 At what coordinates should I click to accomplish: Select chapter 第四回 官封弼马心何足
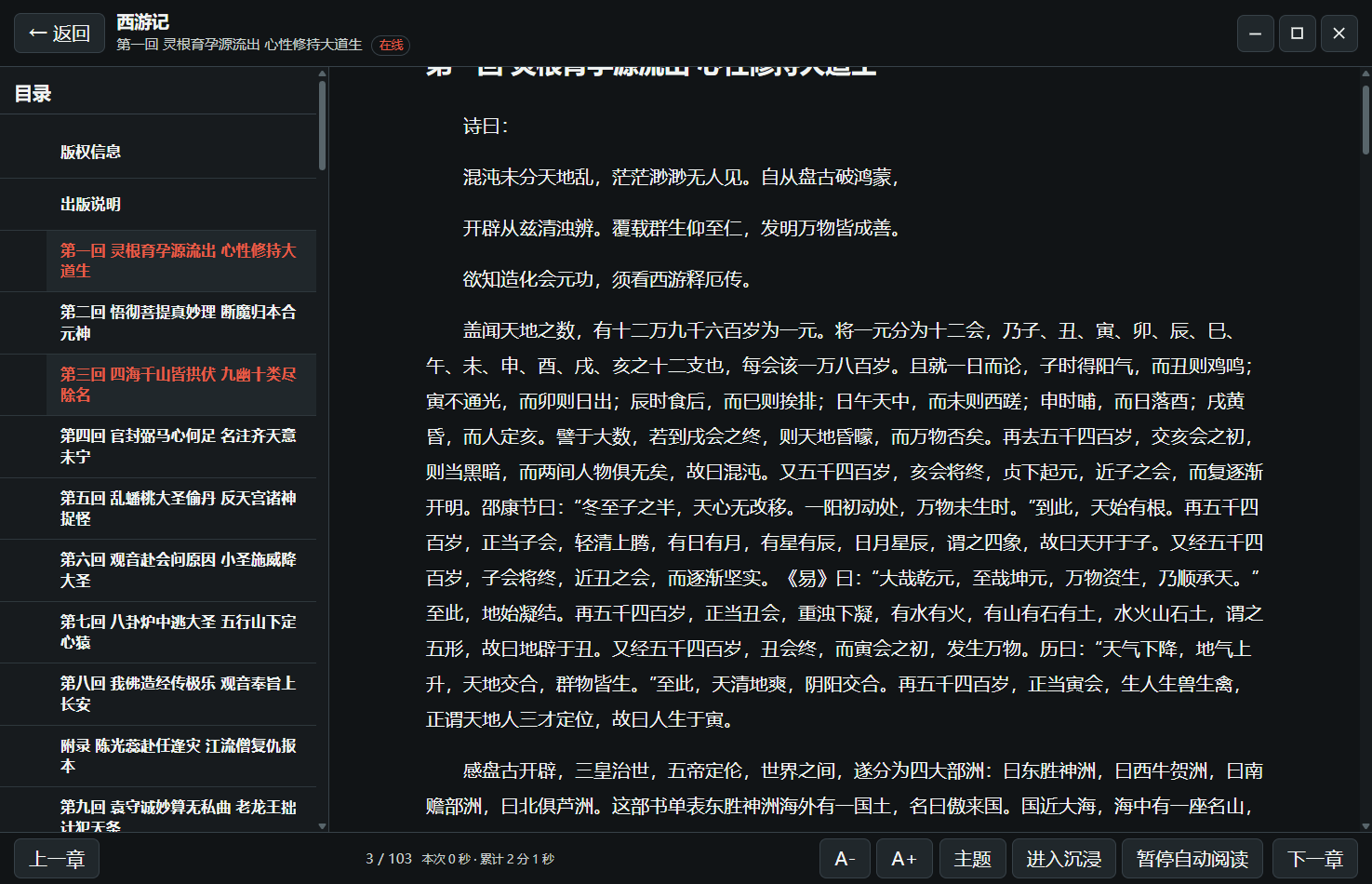click(181, 447)
